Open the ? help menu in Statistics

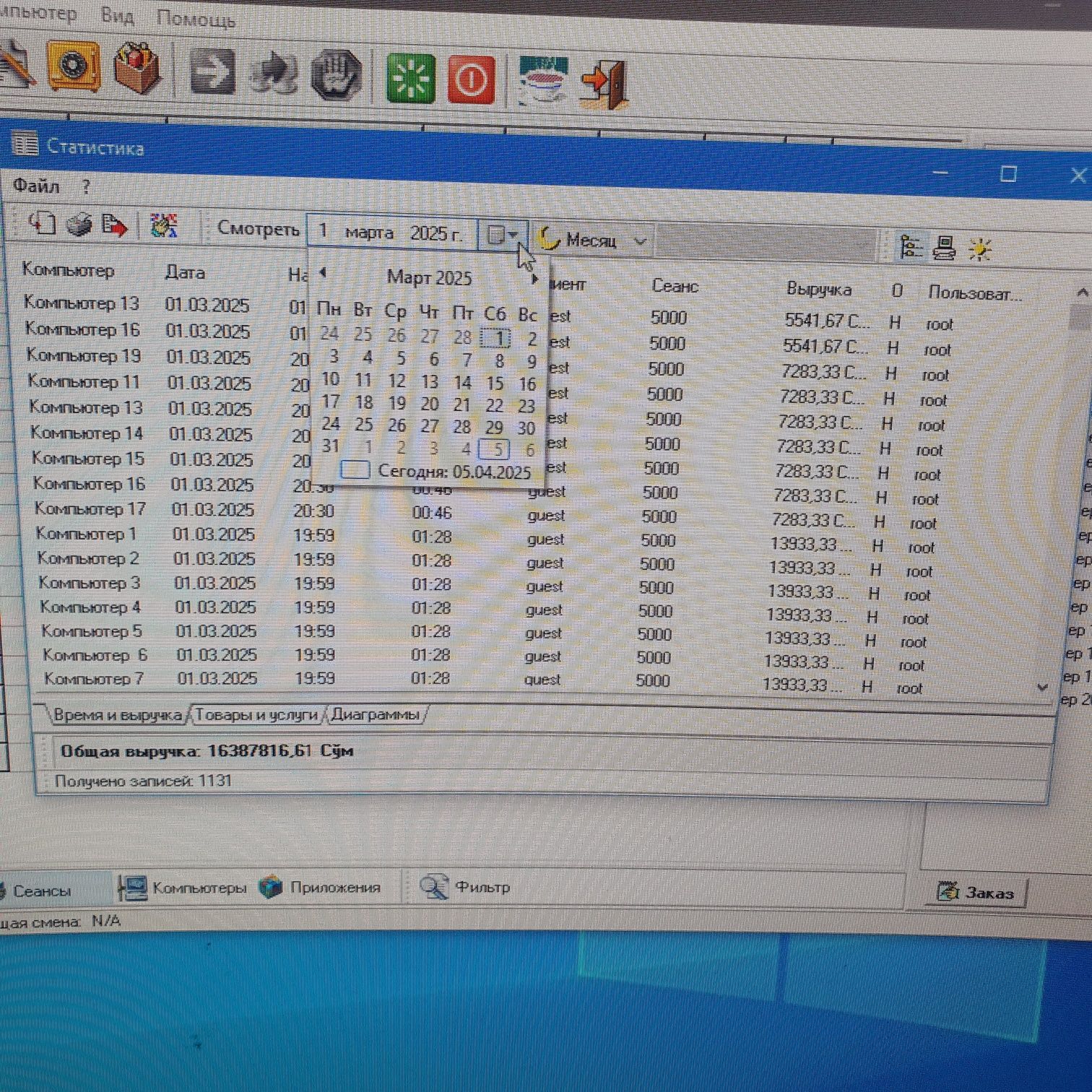click(x=86, y=187)
